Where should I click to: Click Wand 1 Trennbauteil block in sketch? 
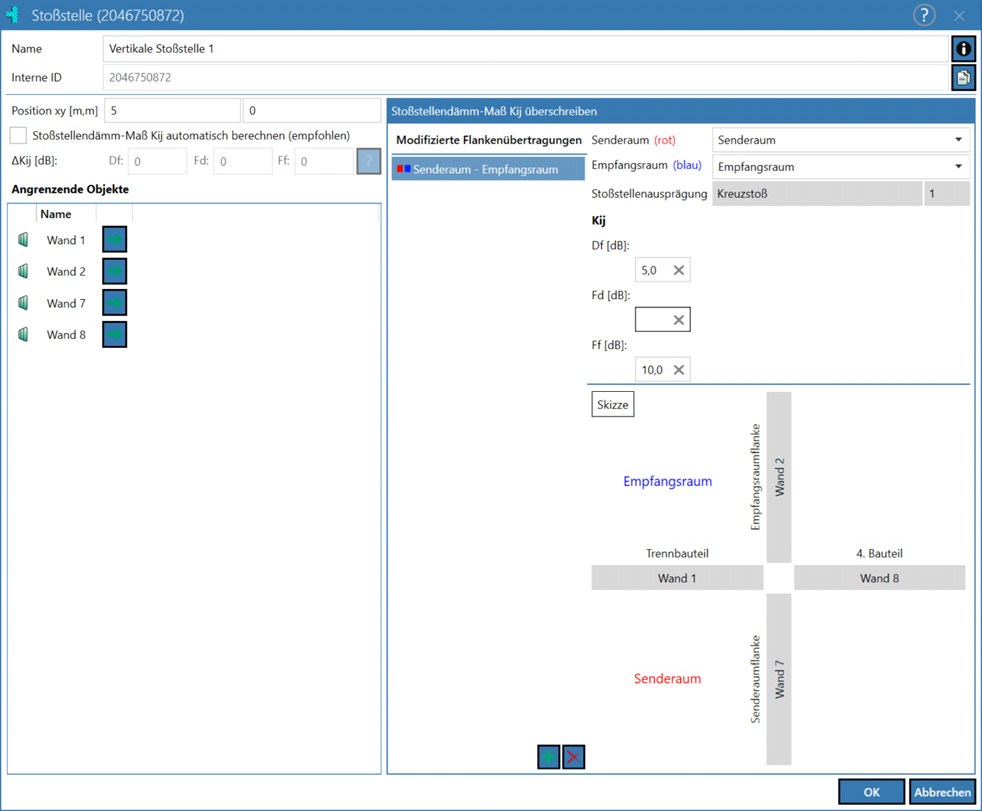677,578
